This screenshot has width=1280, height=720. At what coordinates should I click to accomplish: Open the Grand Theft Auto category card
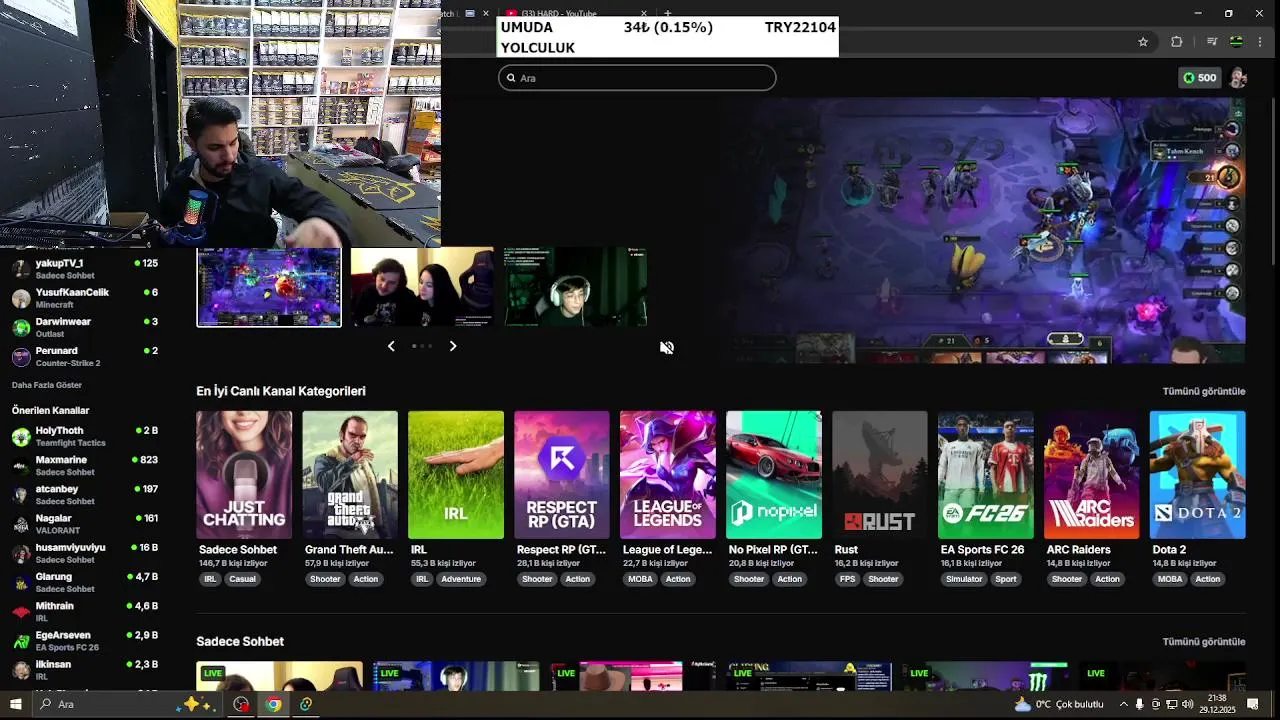click(350, 475)
